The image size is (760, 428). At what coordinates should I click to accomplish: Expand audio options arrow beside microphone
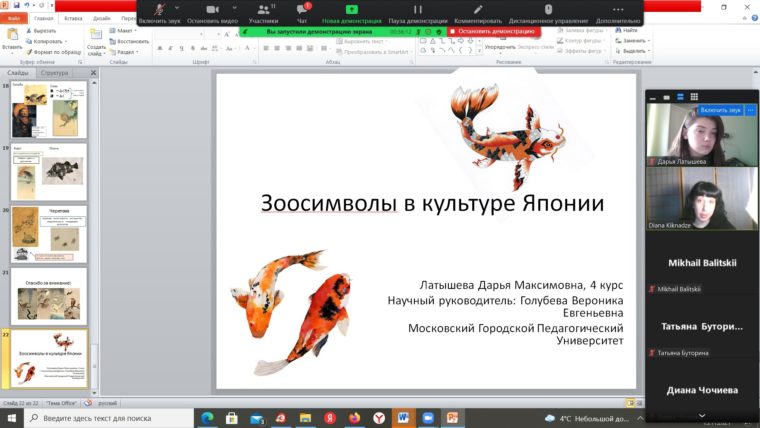(177, 8)
